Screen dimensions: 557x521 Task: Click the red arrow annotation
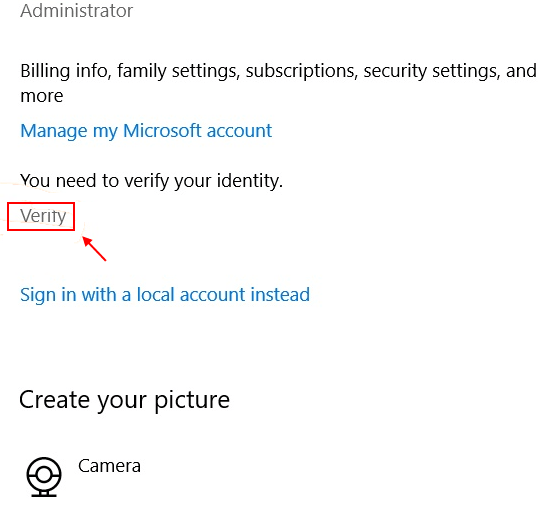(x=94, y=249)
